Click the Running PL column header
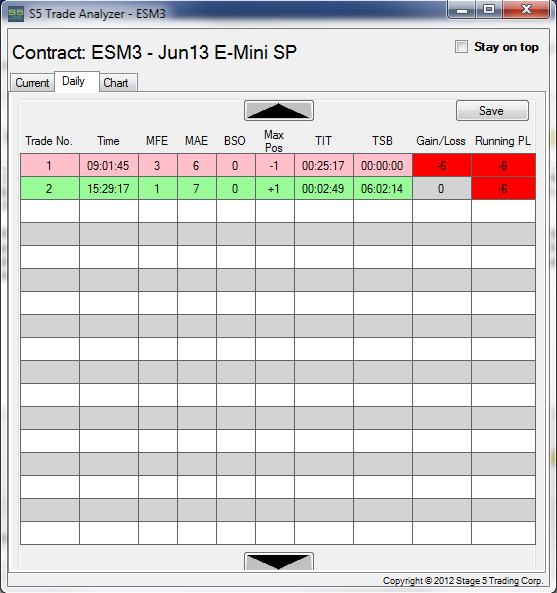 (x=503, y=141)
